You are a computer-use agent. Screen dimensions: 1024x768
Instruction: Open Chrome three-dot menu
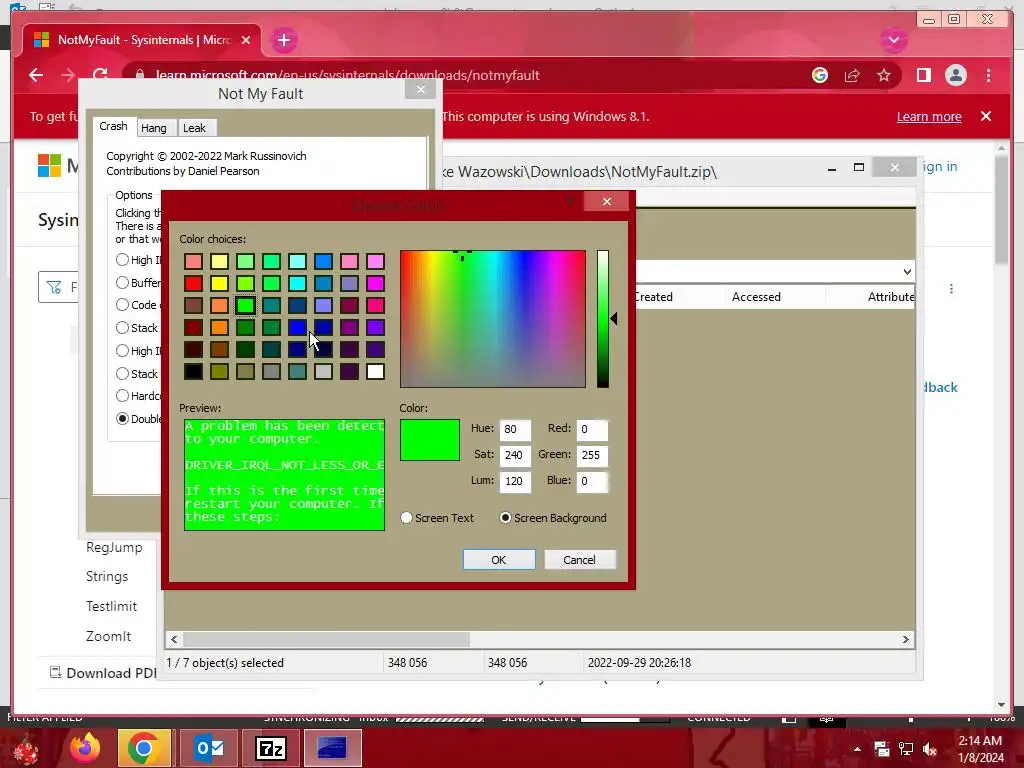(988, 75)
